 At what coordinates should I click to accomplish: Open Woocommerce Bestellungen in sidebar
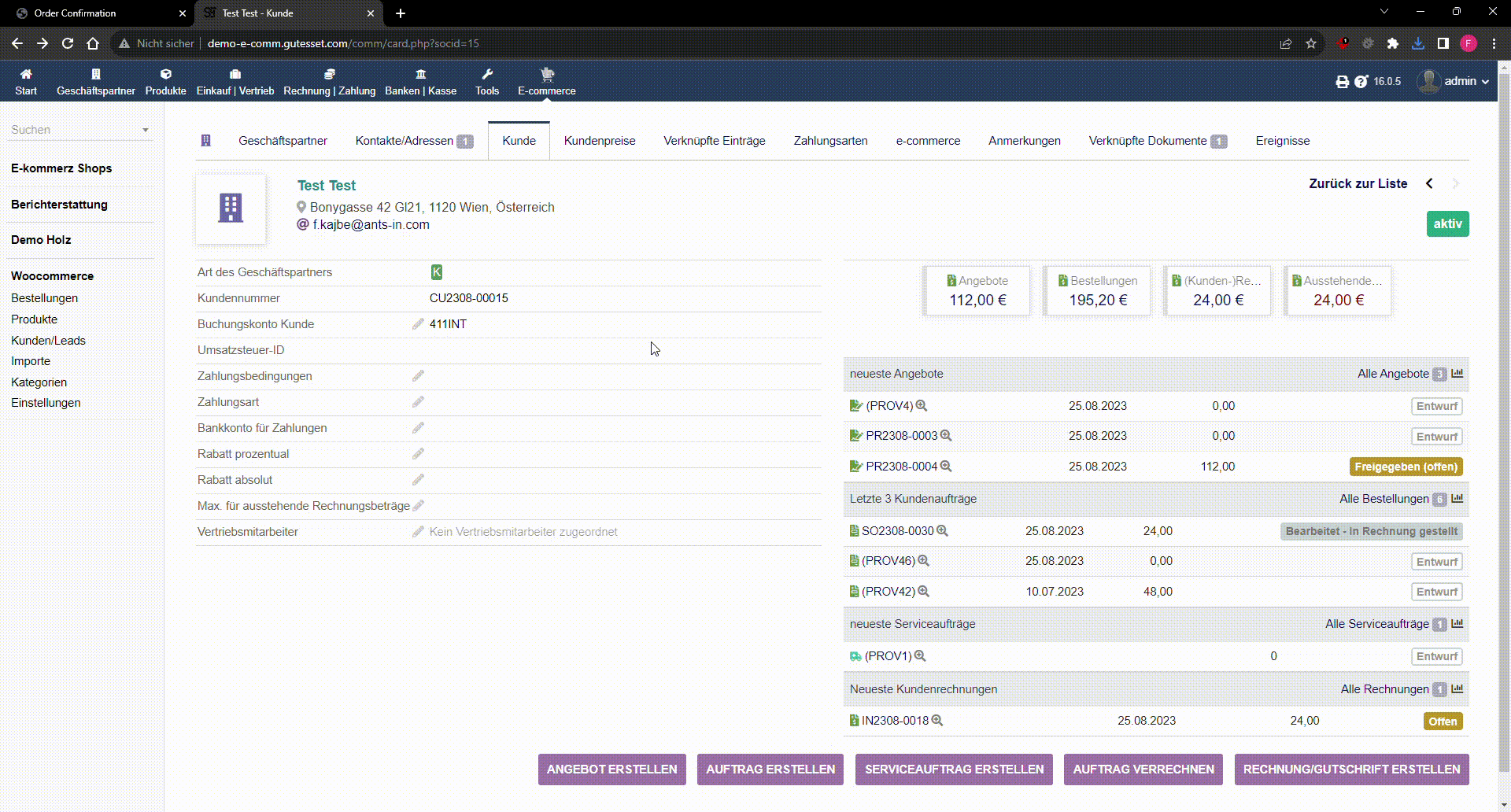[44, 298]
